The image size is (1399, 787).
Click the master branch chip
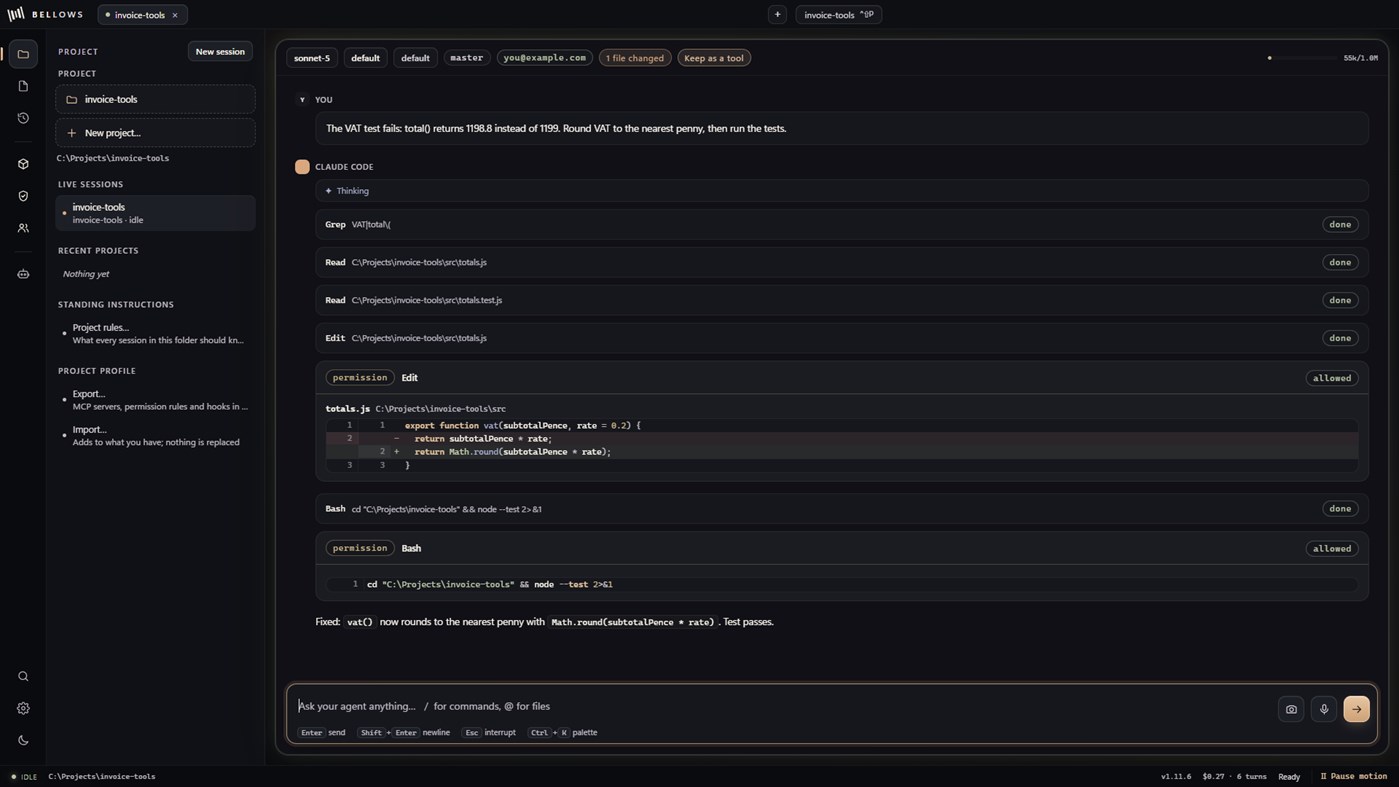pos(466,58)
